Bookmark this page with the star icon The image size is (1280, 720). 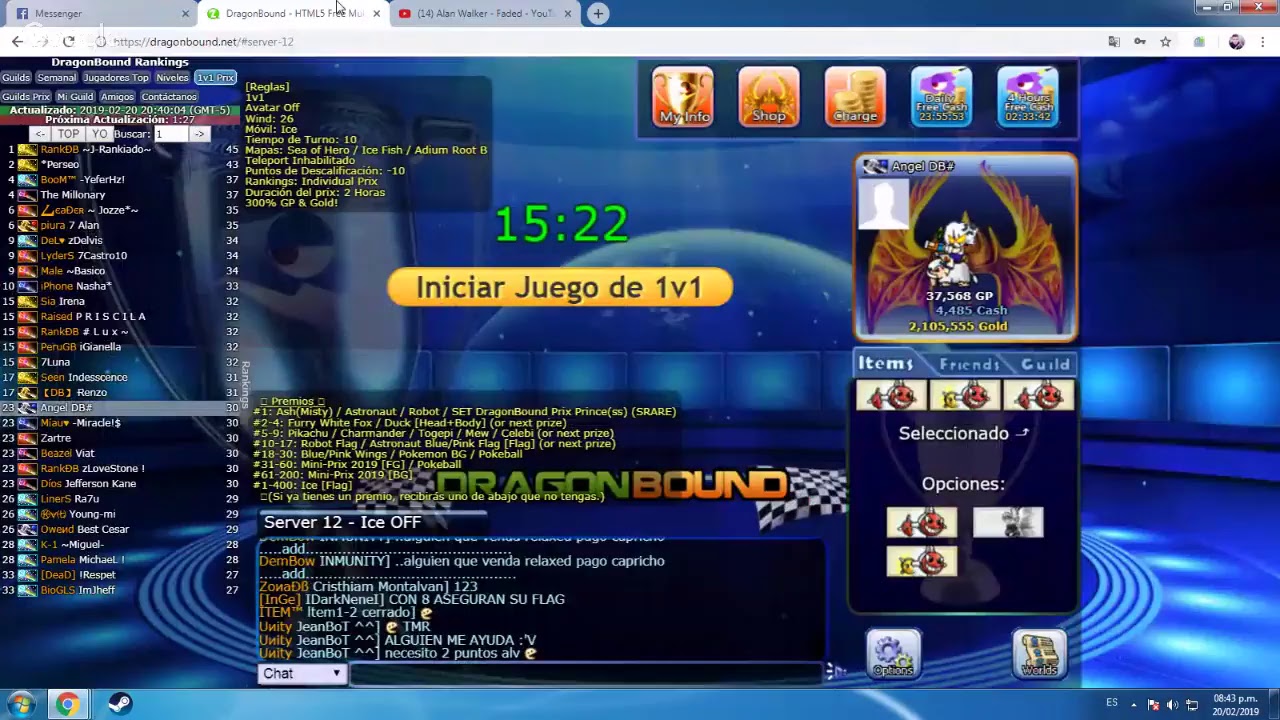tap(1165, 41)
